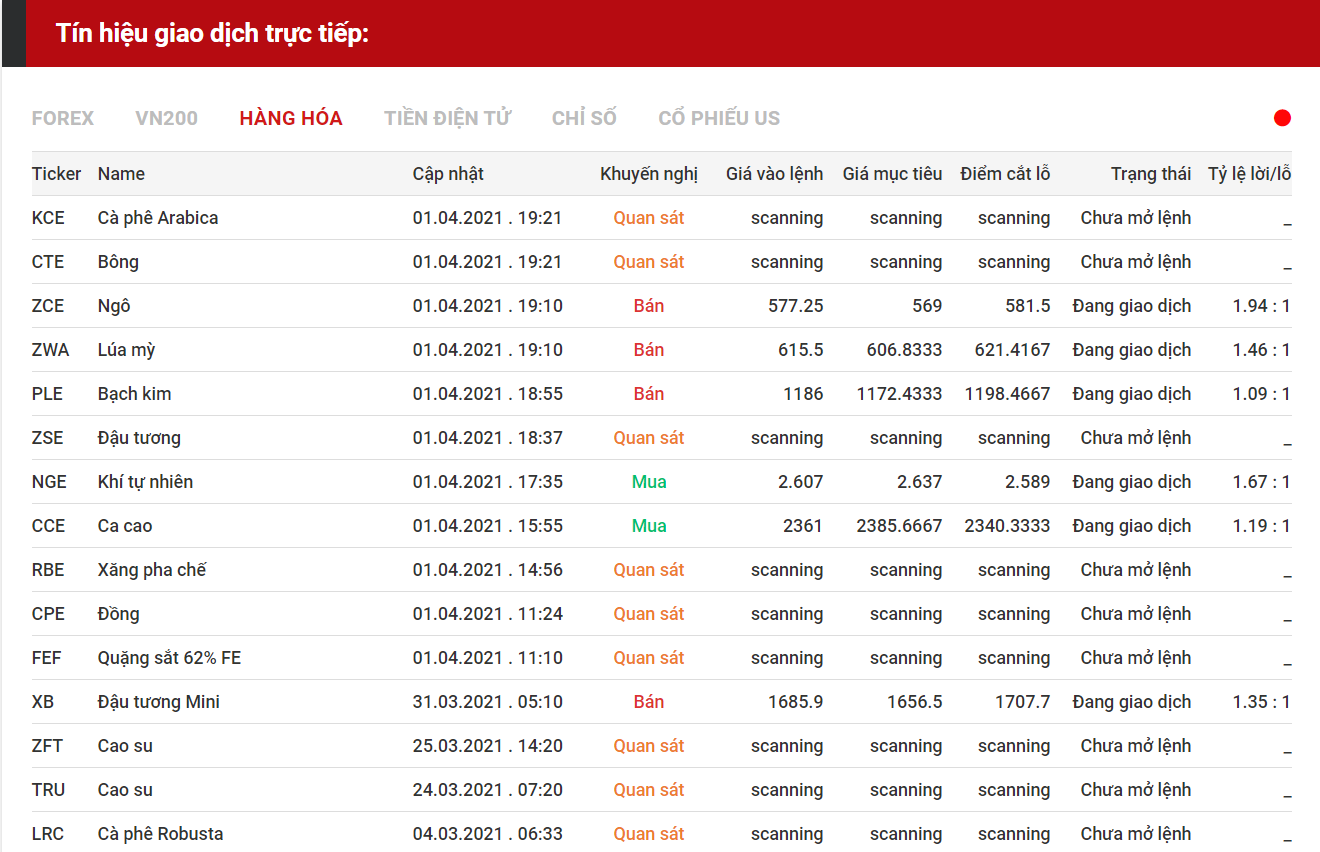Select the RBE ticker
The image size is (1320, 852).
tap(48, 570)
